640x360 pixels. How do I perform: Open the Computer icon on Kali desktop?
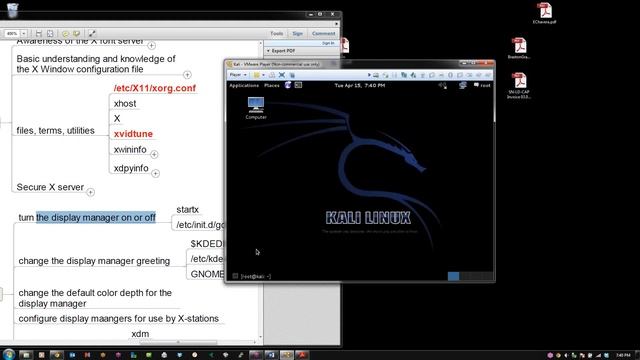click(256, 108)
